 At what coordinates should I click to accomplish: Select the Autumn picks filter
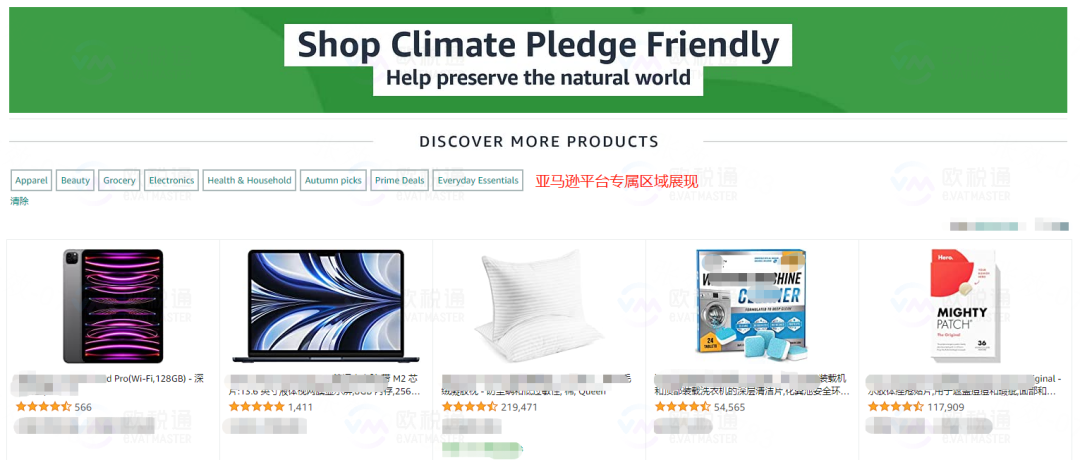[333, 180]
